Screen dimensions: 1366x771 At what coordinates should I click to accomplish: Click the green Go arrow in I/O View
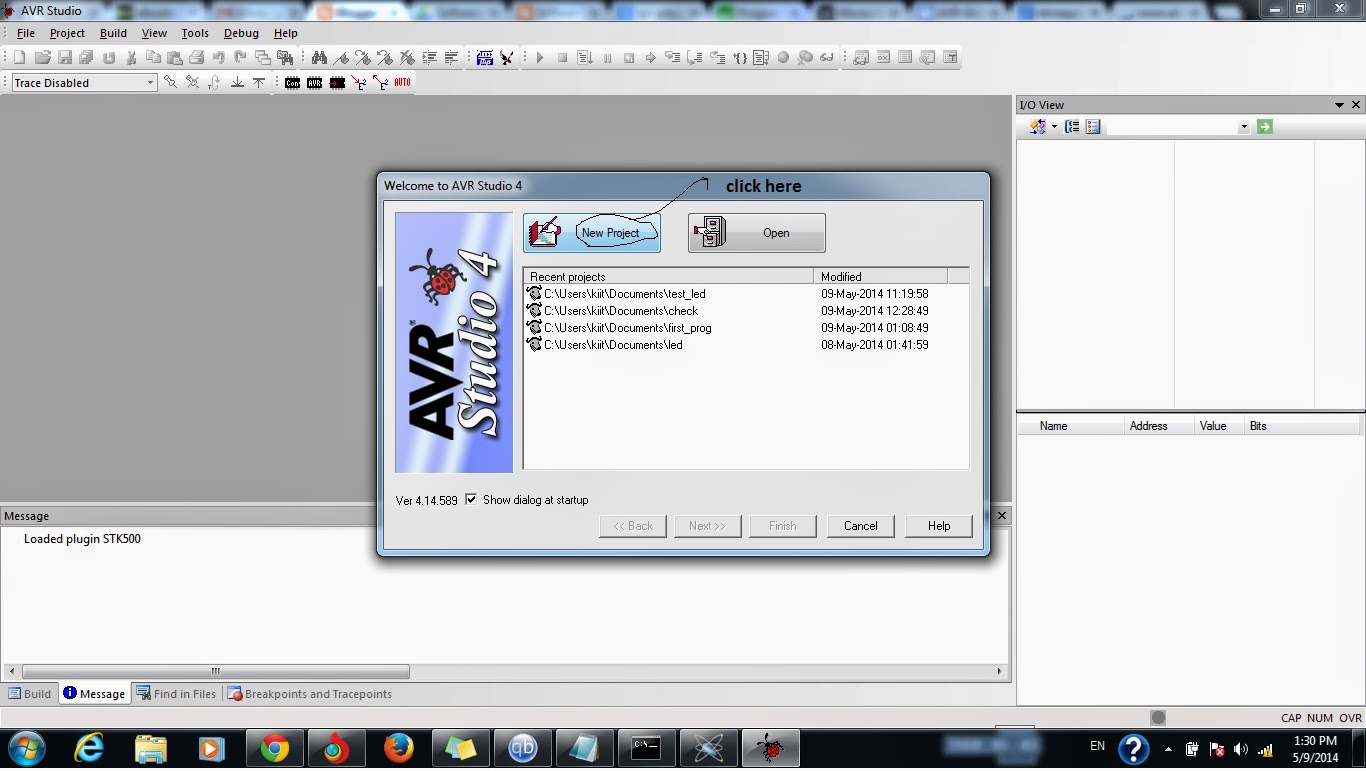point(1265,127)
